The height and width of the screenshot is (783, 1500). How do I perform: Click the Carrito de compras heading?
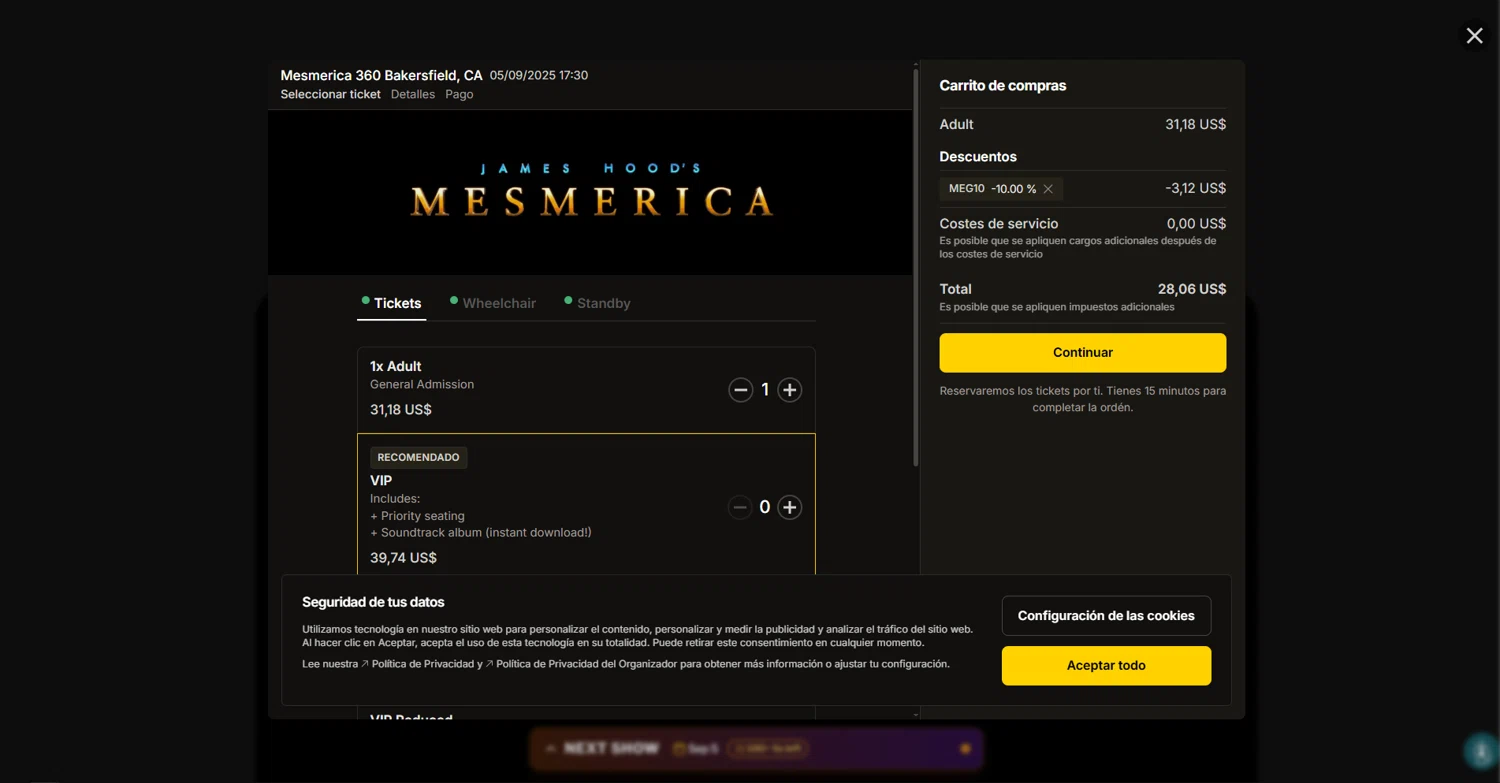tap(1002, 86)
